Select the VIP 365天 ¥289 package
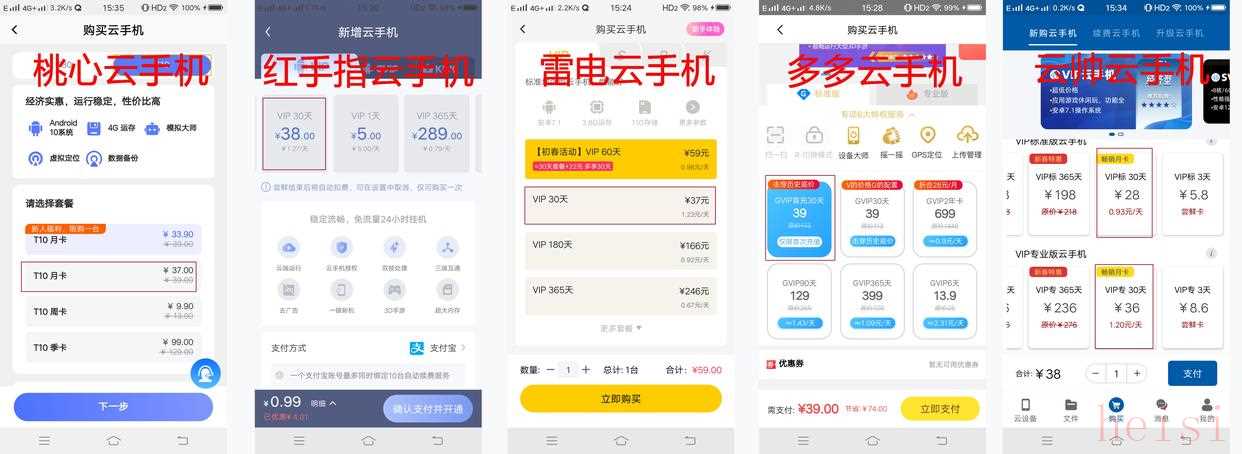This screenshot has height=454, width=1242. coord(440,132)
